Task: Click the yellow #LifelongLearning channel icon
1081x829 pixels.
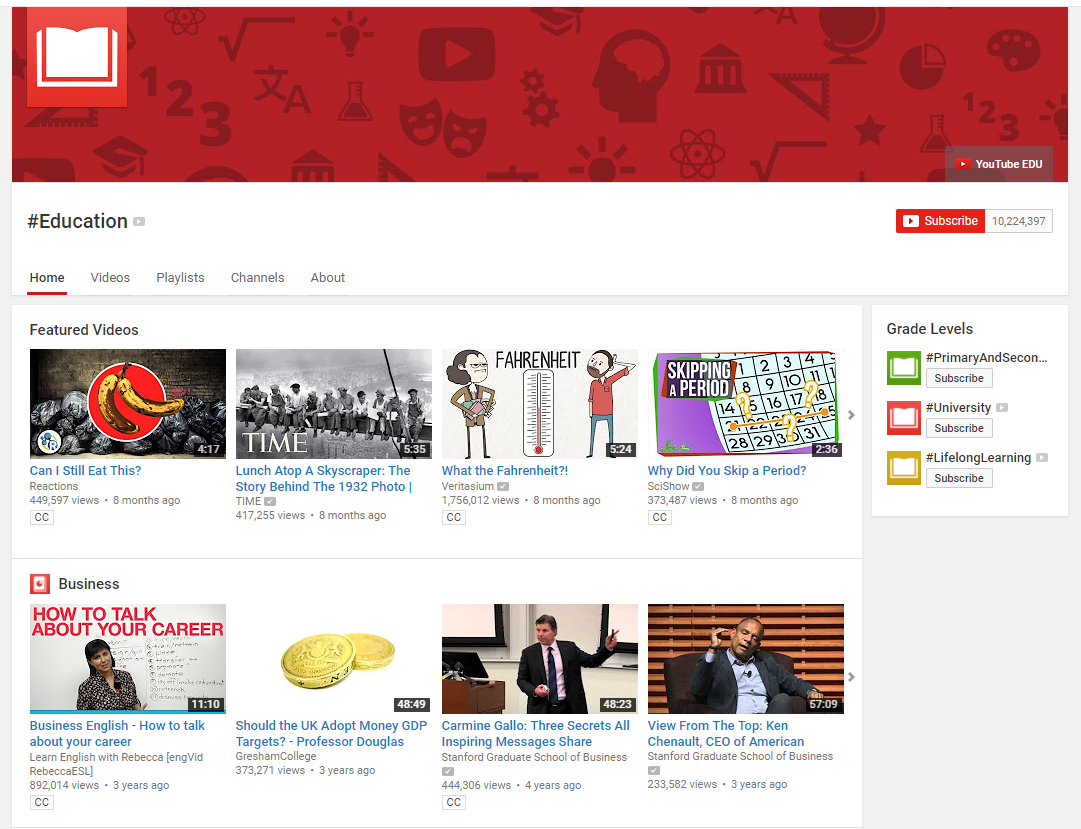Action: pyautogui.click(x=904, y=468)
